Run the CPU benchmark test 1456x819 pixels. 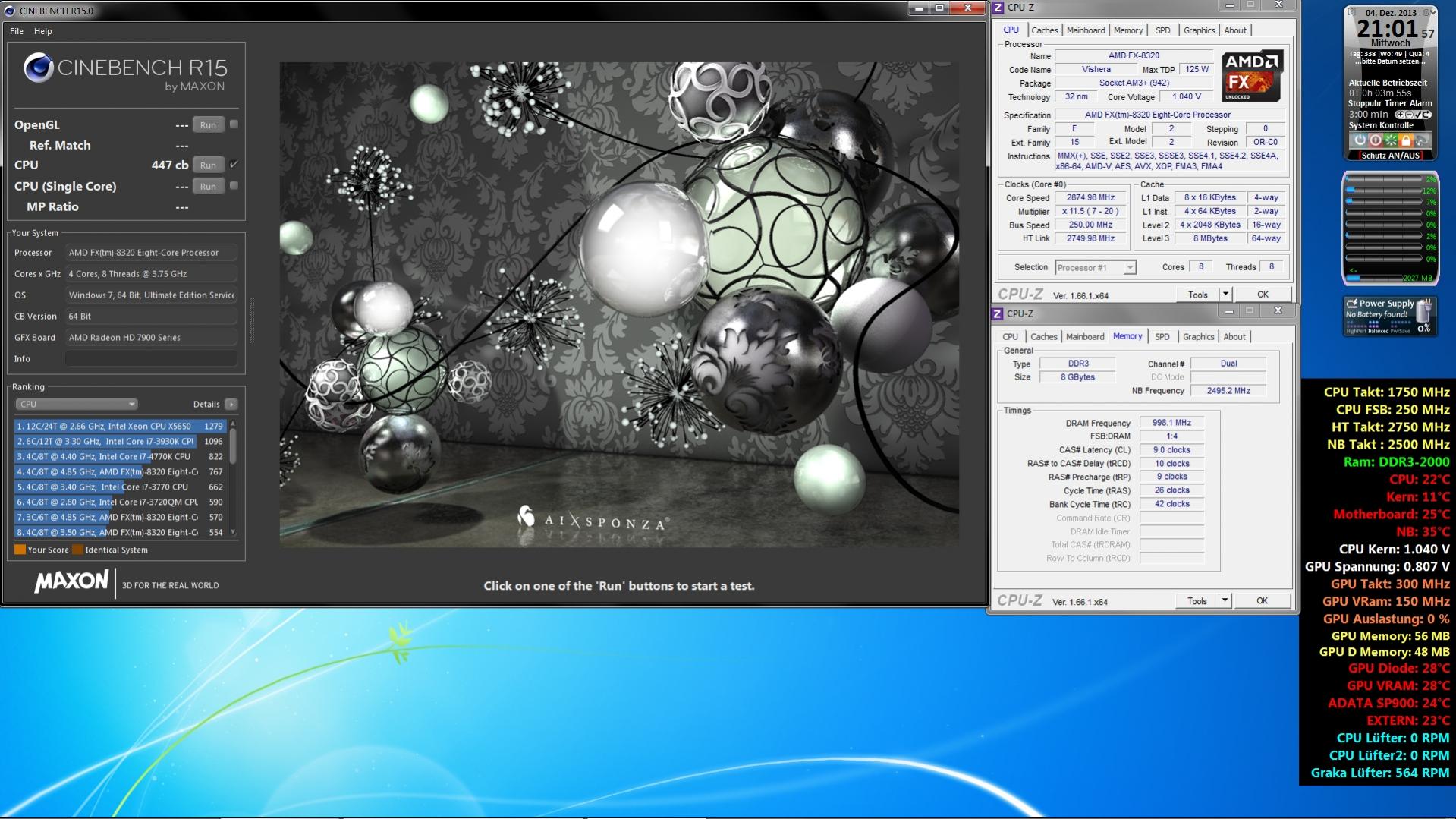[208, 165]
